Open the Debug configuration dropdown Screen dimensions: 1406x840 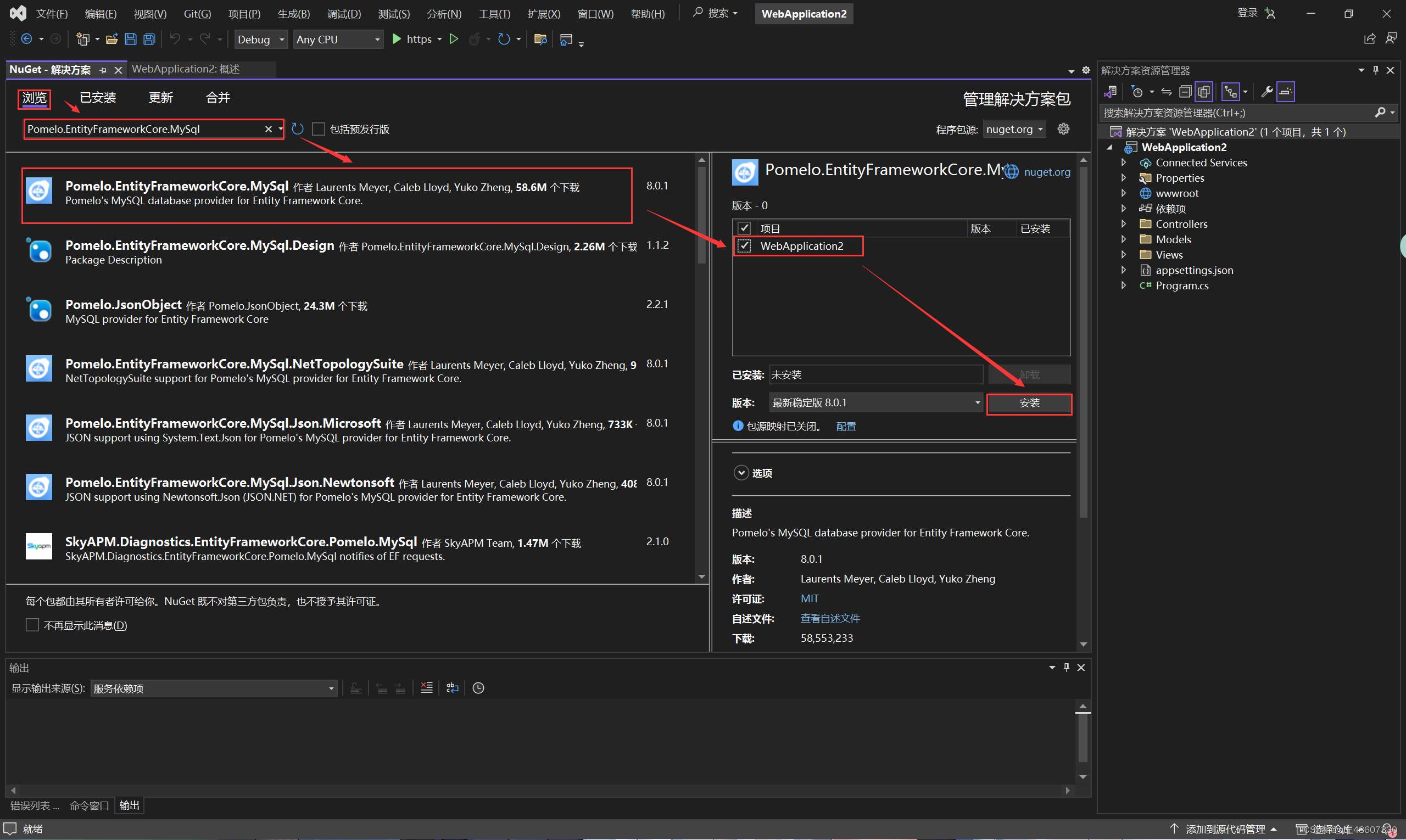[x=260, y=39]
